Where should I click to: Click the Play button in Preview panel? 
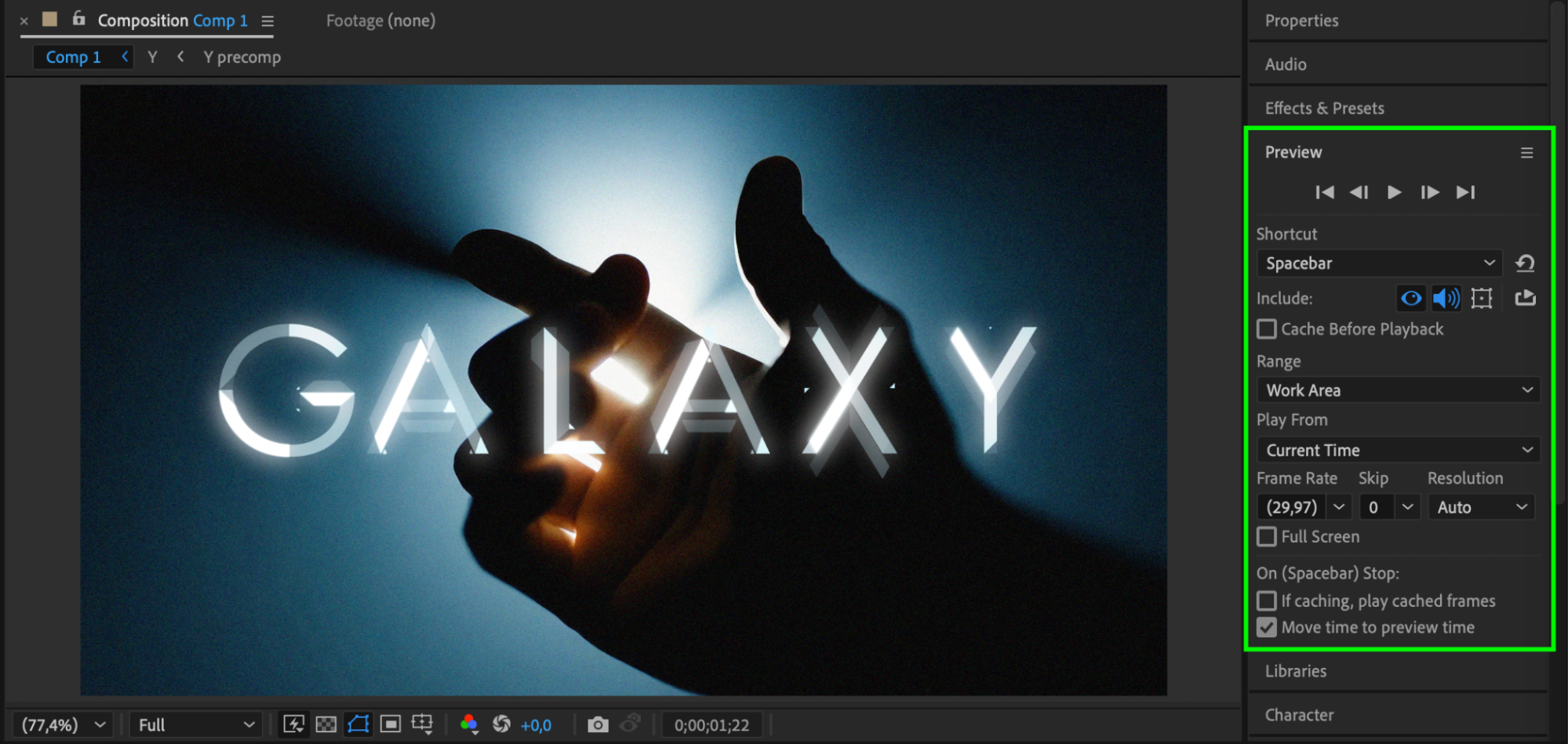1394,192
